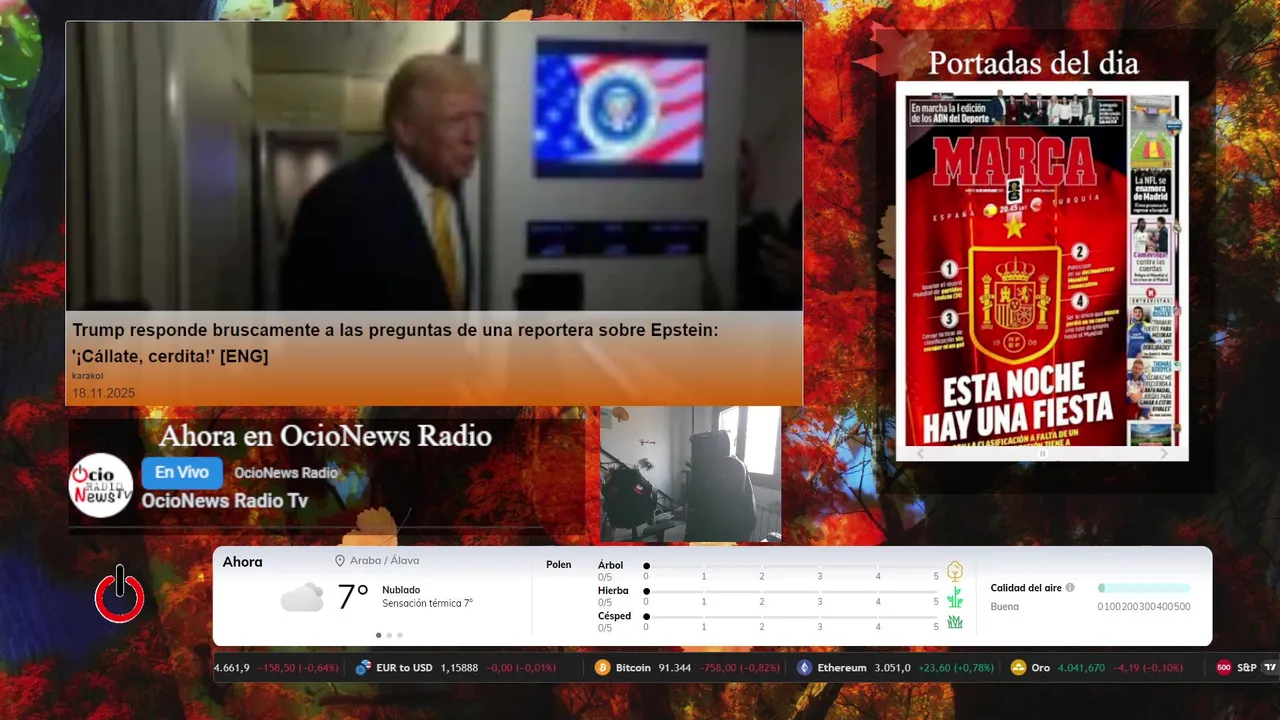Click the 'Ahora' weather heading

click(x=243, y=562)
